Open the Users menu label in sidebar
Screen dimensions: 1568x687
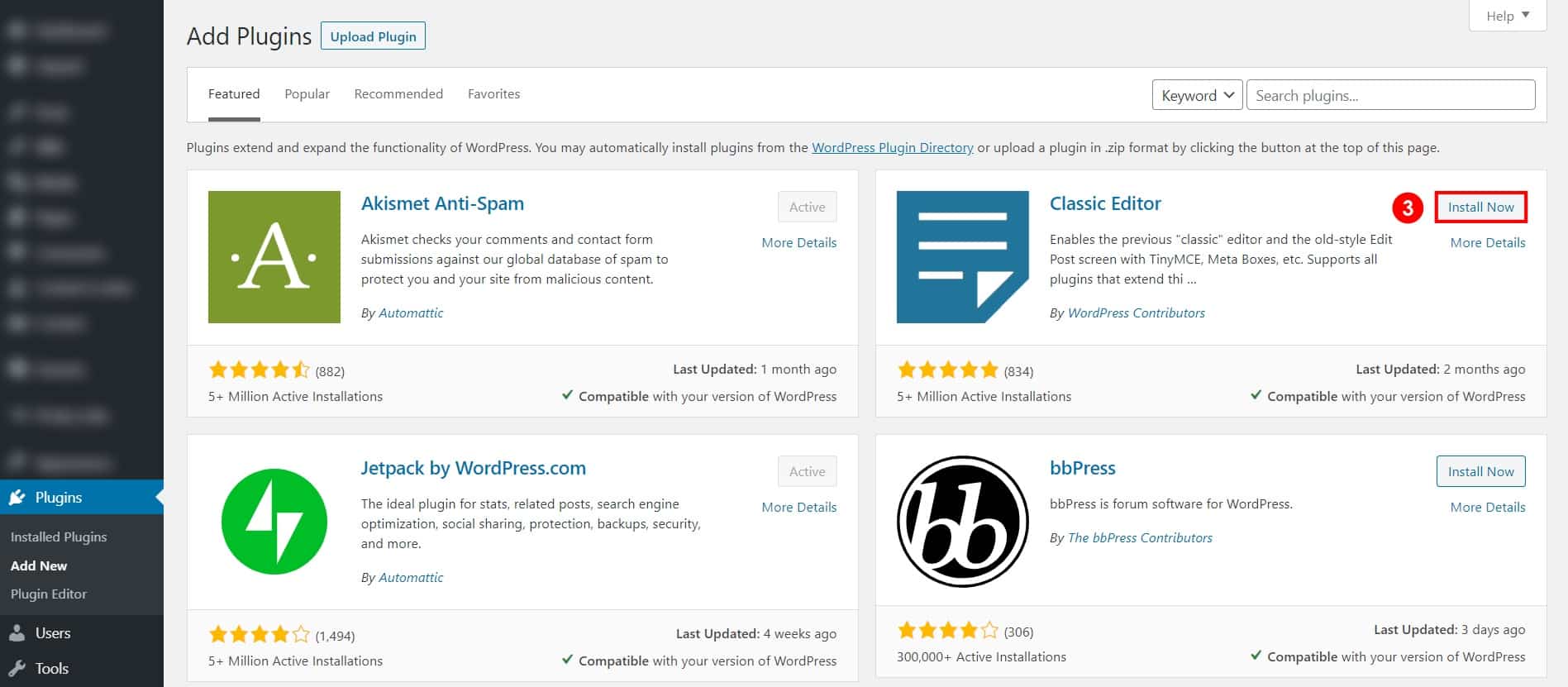pos(53,633)
